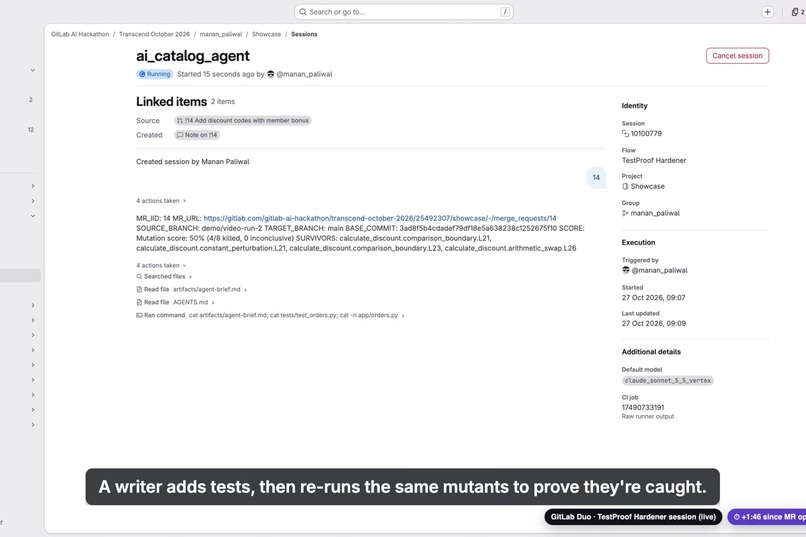Screen dimensions: 806x537
Task: Open GitLab AI Hackathon breadcrumb
Action: (x=80, y=34)
